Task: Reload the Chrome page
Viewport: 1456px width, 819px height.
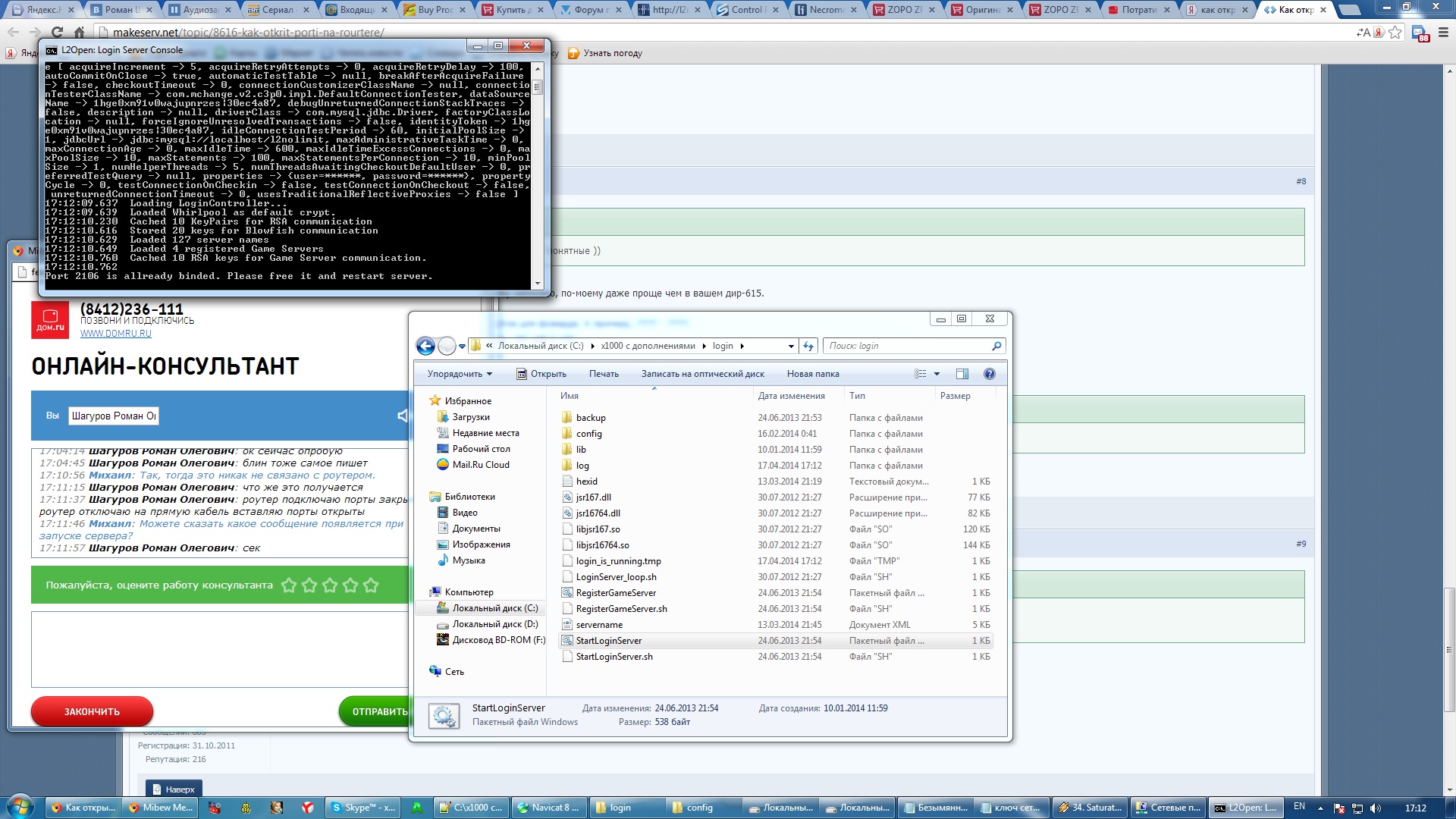Action: tap(57, 33)
